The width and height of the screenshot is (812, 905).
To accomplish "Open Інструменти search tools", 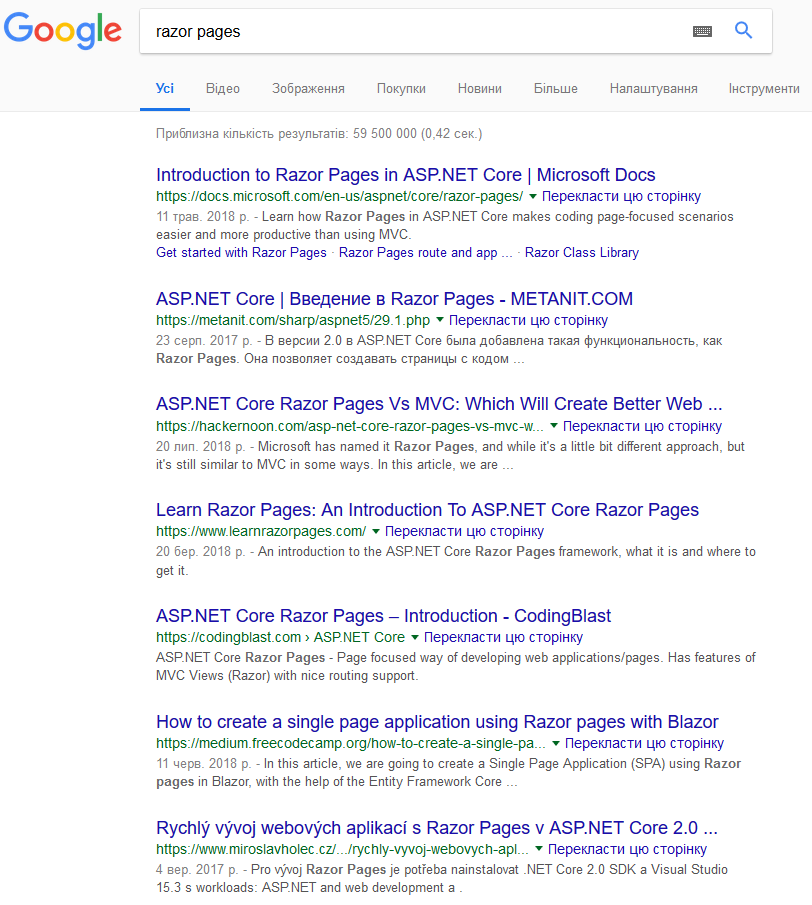I will click(x=764, y=88).
